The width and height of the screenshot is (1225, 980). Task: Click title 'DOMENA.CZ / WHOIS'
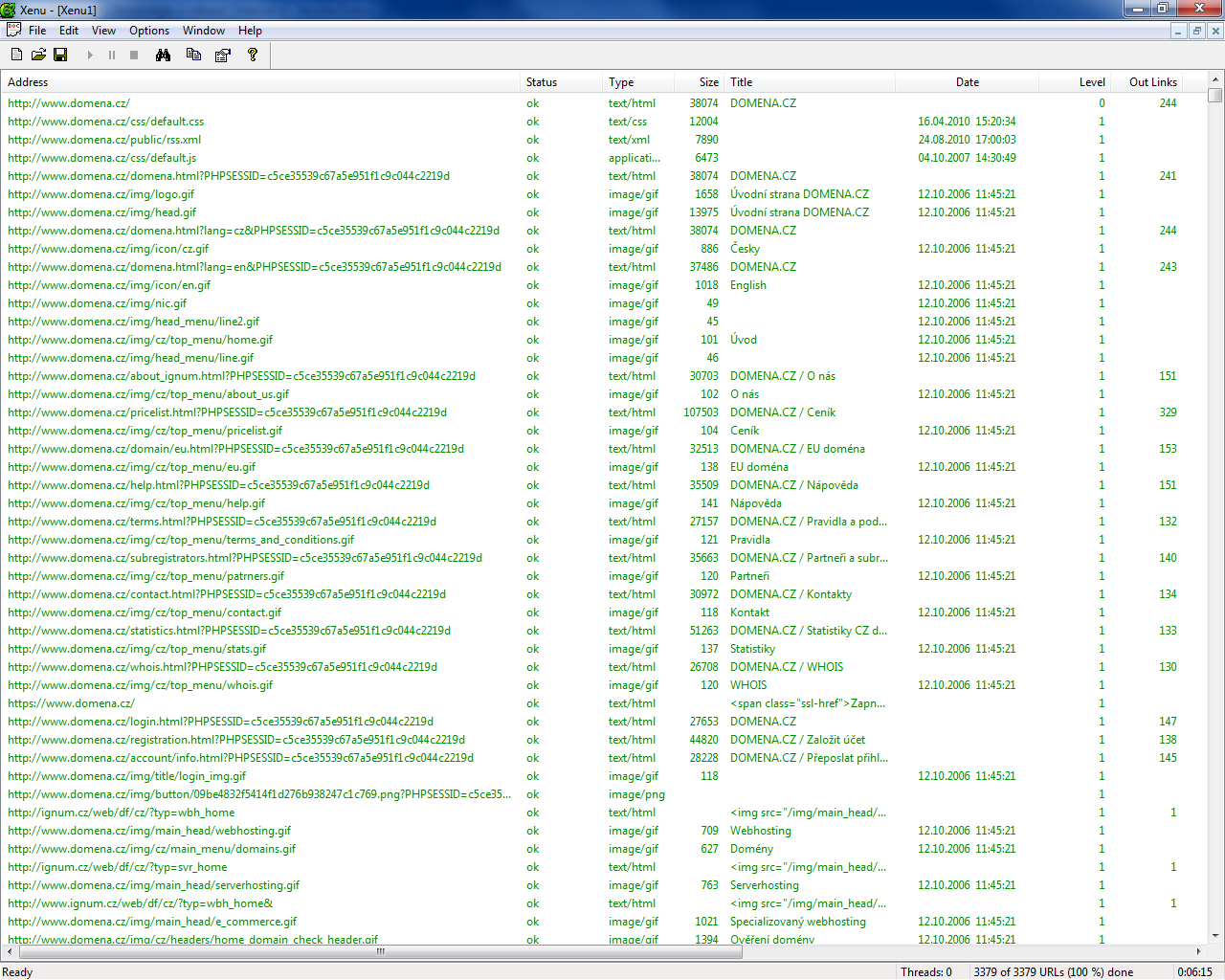tap(787, 667)
